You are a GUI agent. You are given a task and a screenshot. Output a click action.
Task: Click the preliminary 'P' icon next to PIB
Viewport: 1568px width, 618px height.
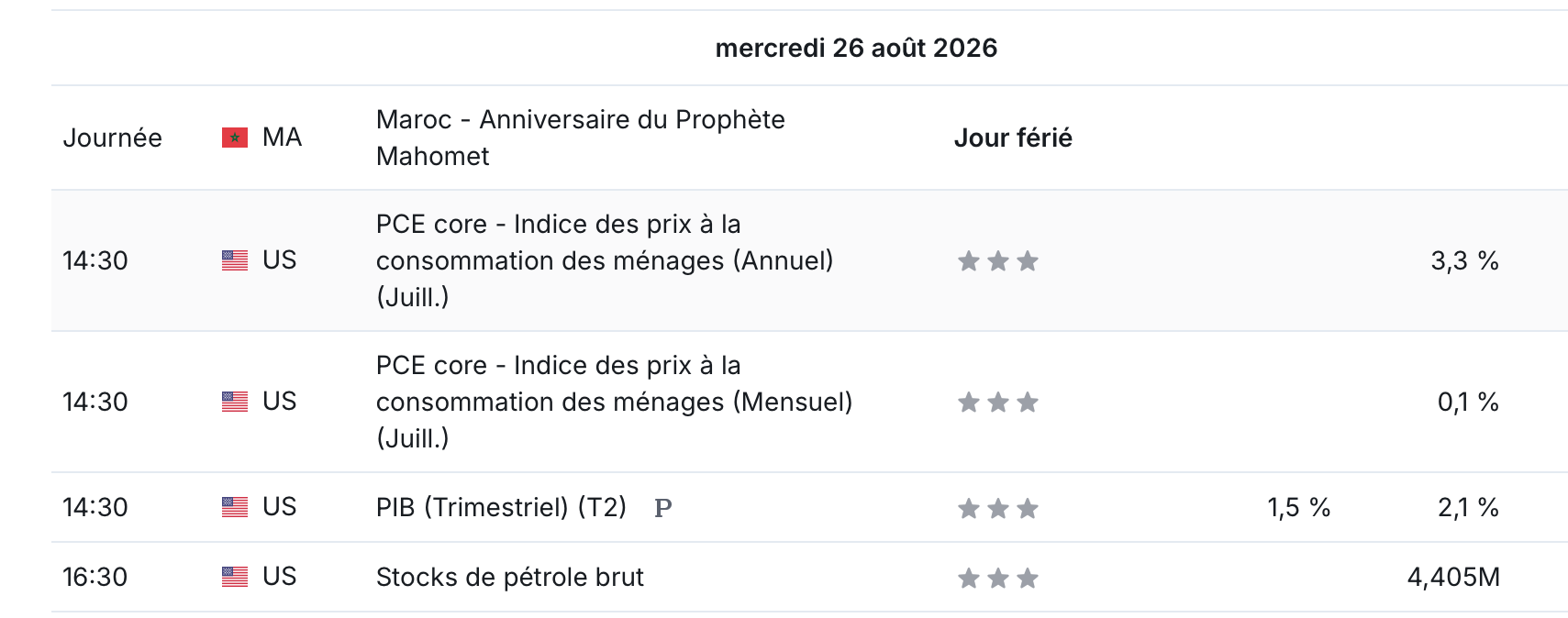pos(663,508)
